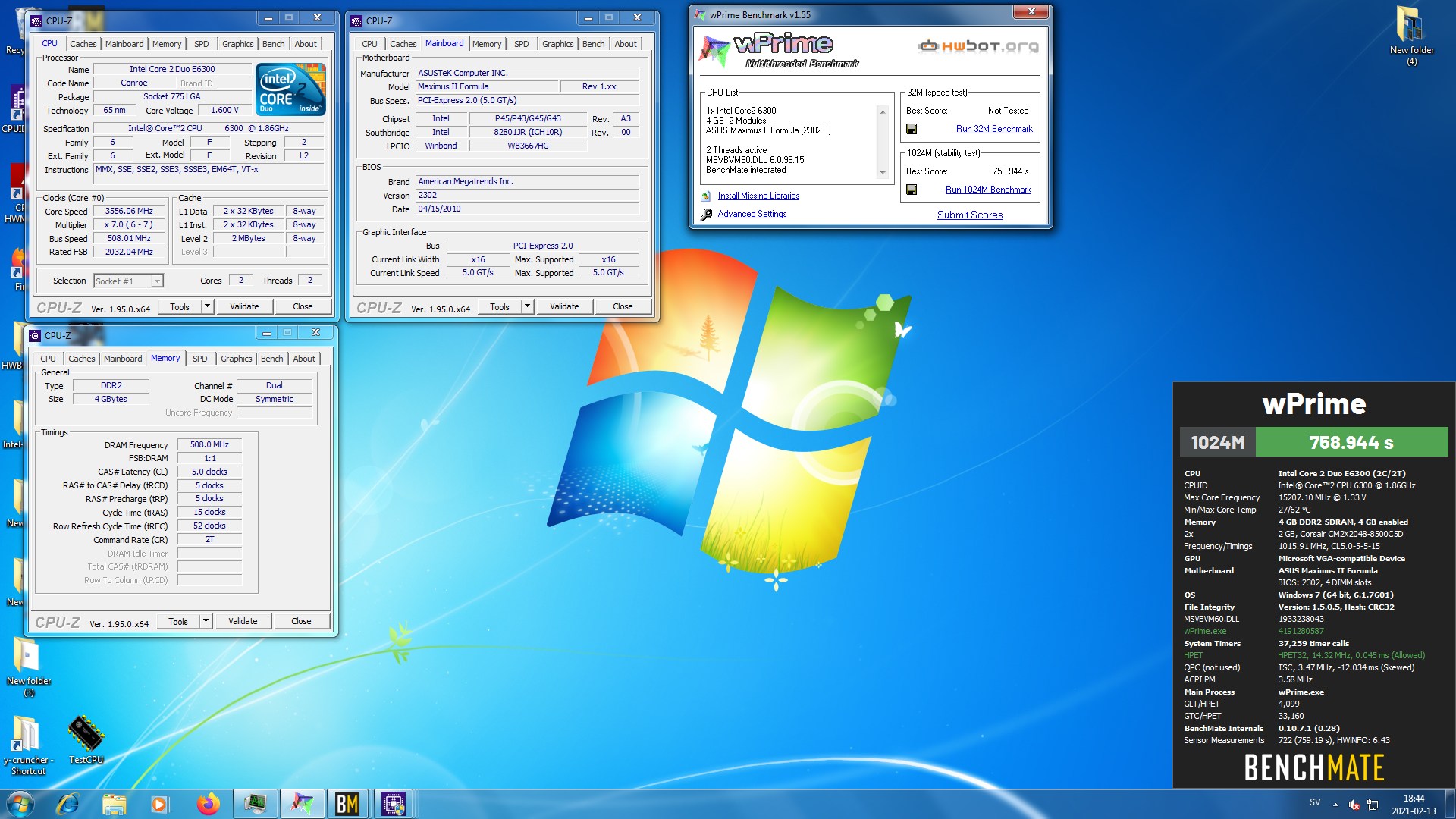
Task: Click the Advanced Settings wrench icon
Action: [x=706, y=215]
